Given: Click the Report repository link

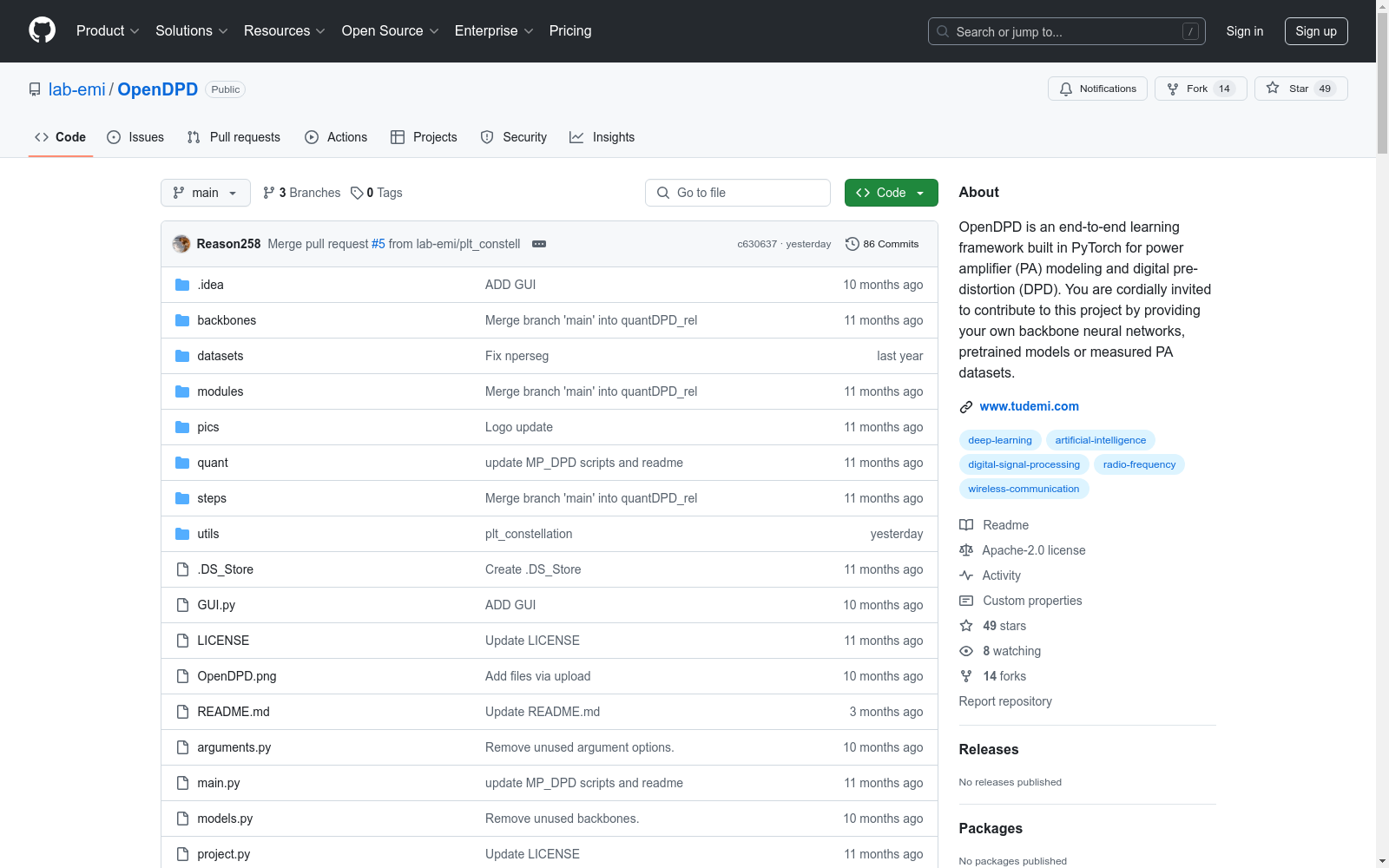Looking at the screenshot, I should (x=1005, y=701).
